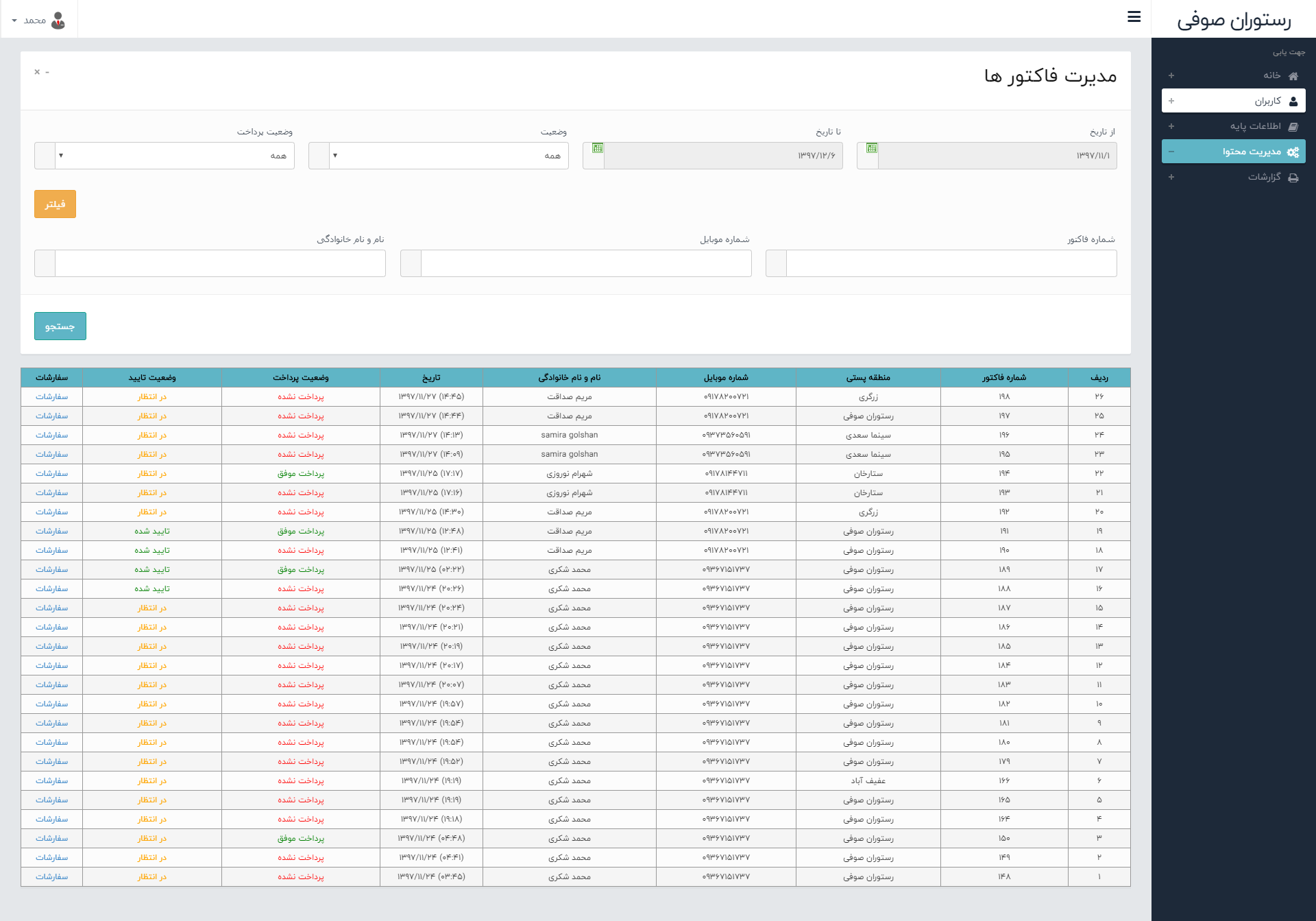Image resolution: width=1316 pixels, height=921 pixels.
Task: Close the مدیرت فاکتور ها panel
Action: pyautogui.click(x=37, y=72)
